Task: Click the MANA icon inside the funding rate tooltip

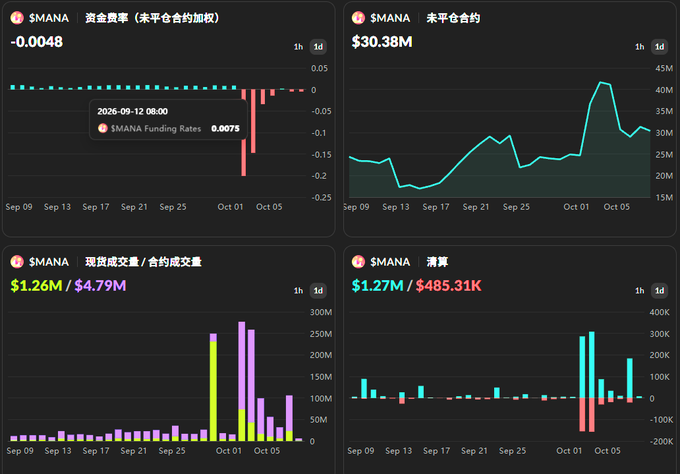Action: point(103,128)
